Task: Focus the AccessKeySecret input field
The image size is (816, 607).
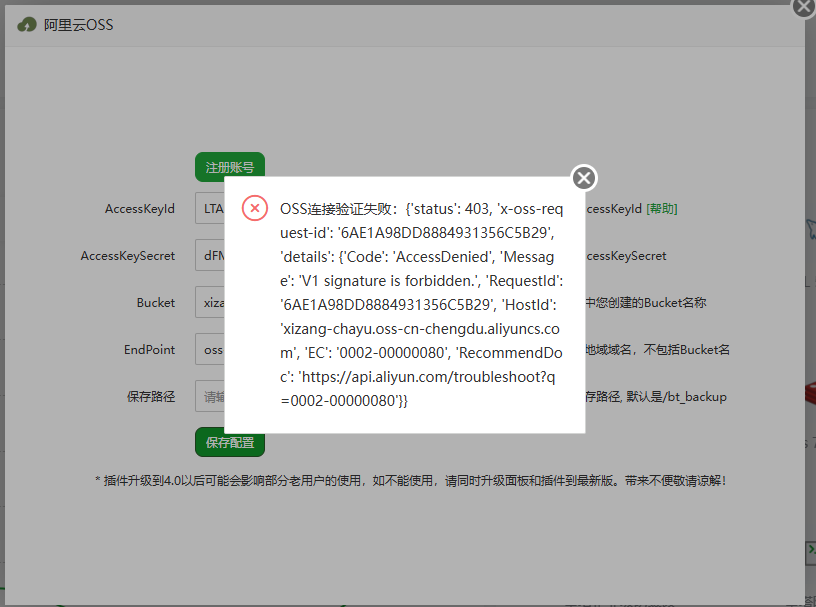Action: click(210, 255)
